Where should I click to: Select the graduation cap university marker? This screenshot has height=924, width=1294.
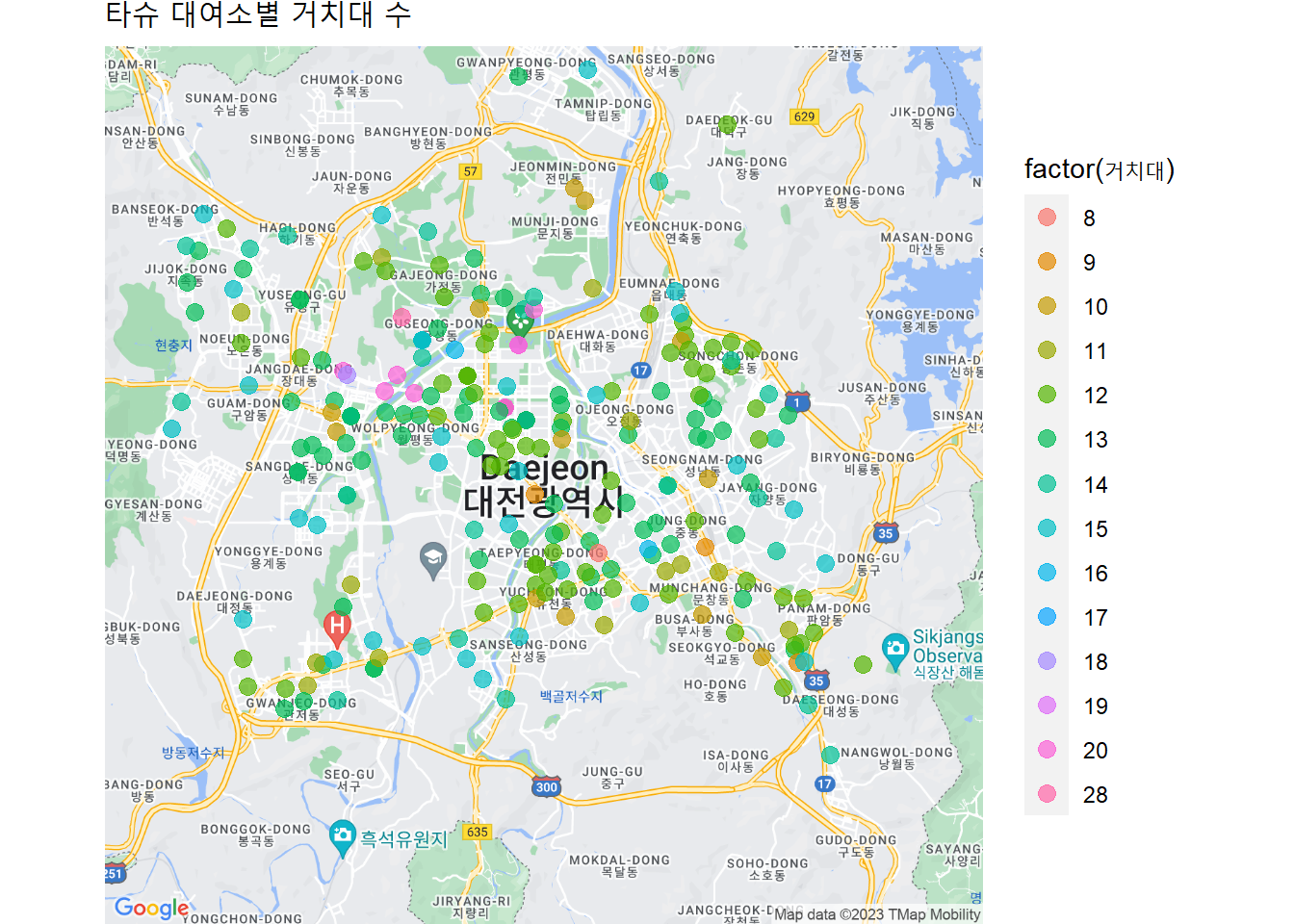coord(433,558)
